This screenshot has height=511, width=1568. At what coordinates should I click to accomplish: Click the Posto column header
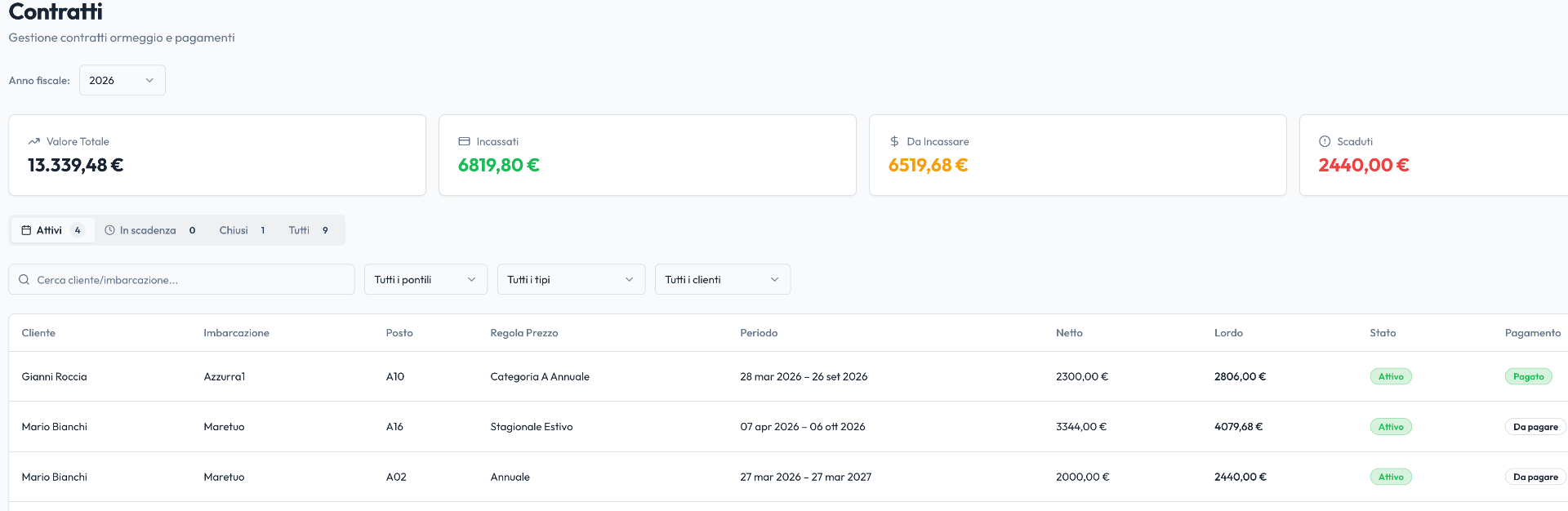(x=399, y=333)
